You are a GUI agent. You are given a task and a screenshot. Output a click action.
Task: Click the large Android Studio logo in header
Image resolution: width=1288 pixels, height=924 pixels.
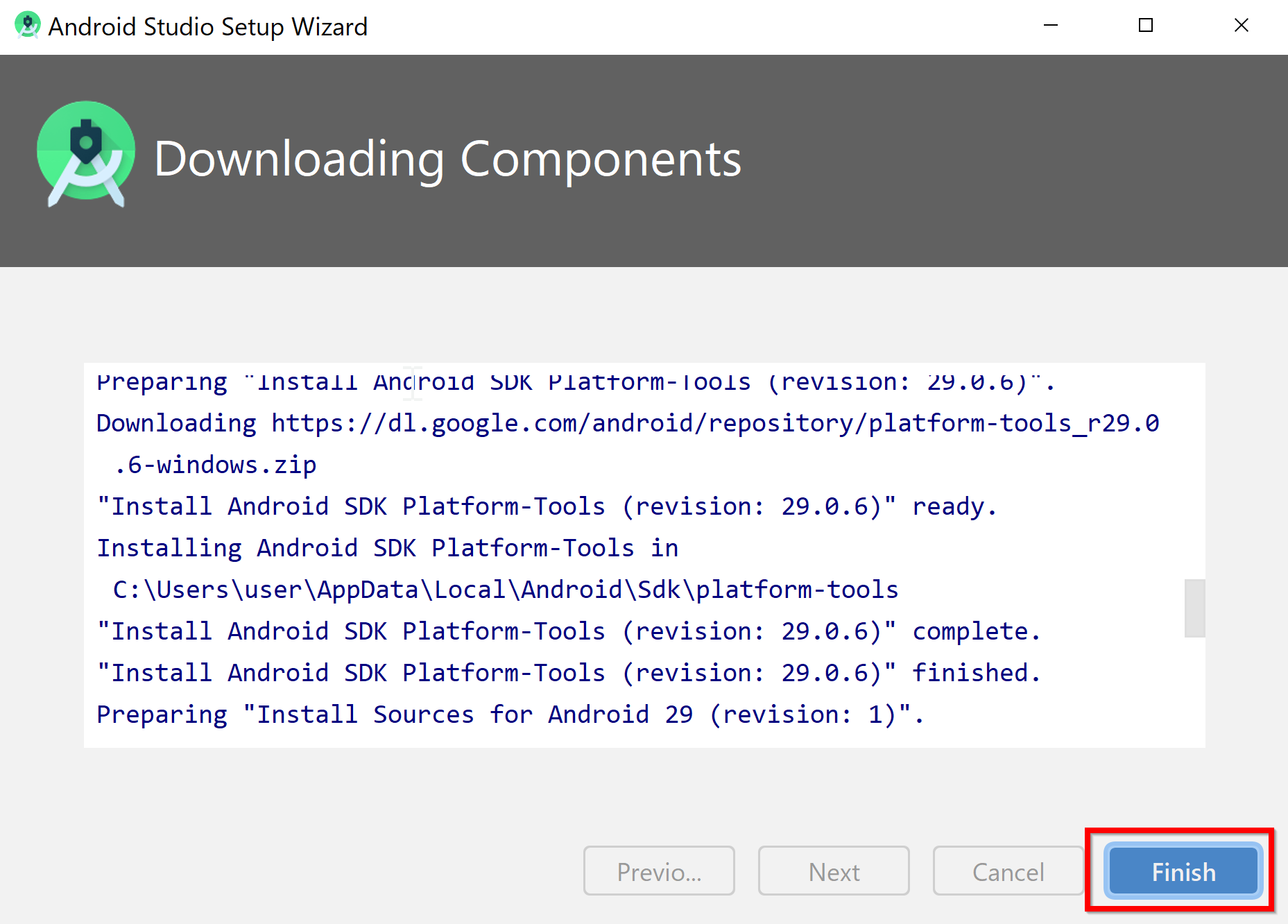click(86, 155)
